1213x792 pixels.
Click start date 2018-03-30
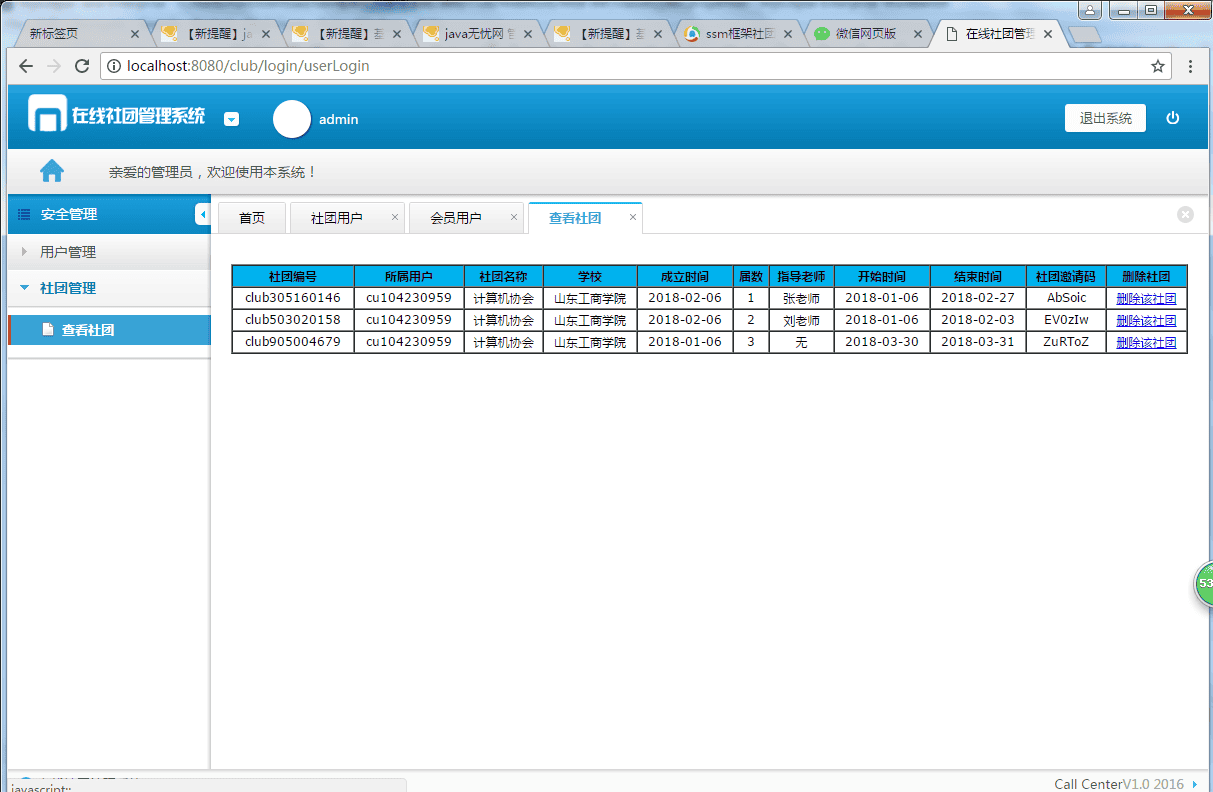(x=882, y=342)
